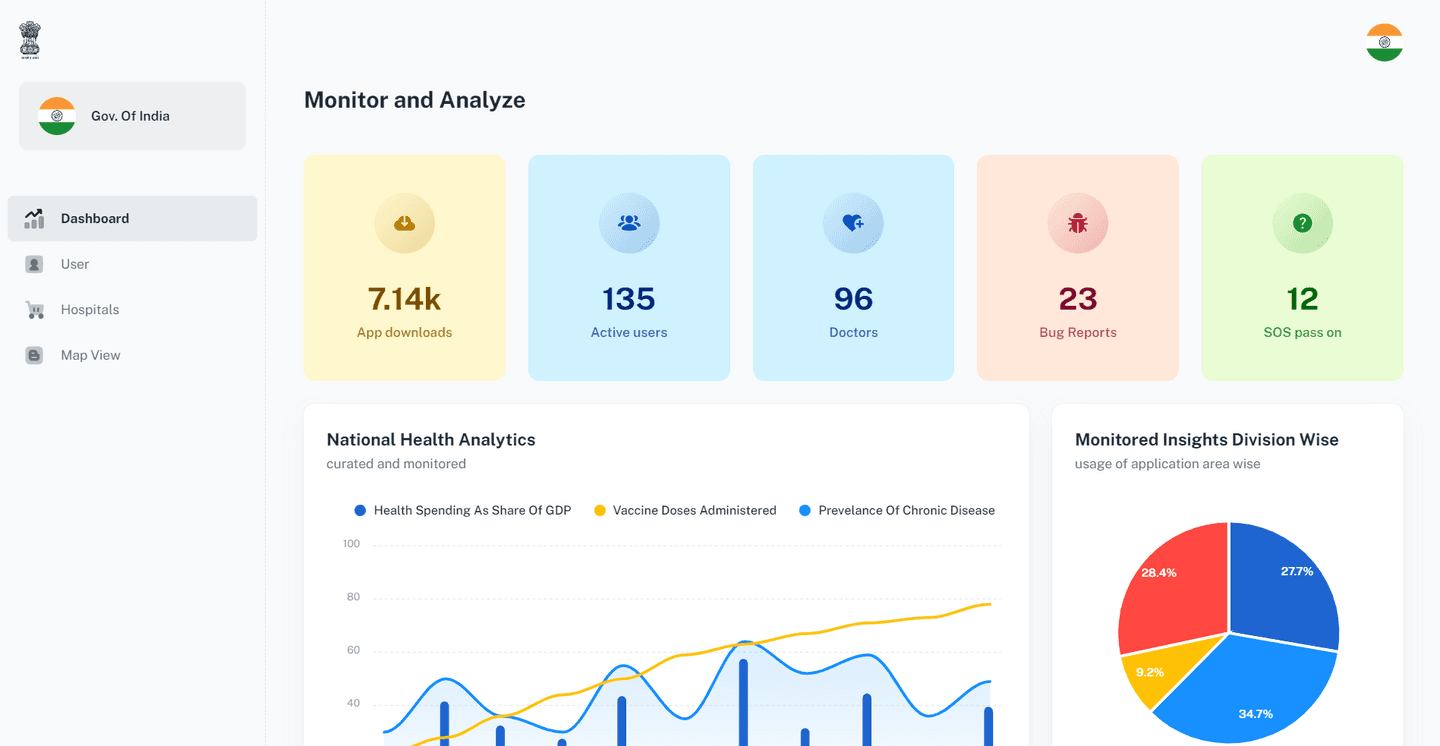Click the 12 SOS pass on value
This screenshot has height=746, width=1440.
(x=1302, y=299)
